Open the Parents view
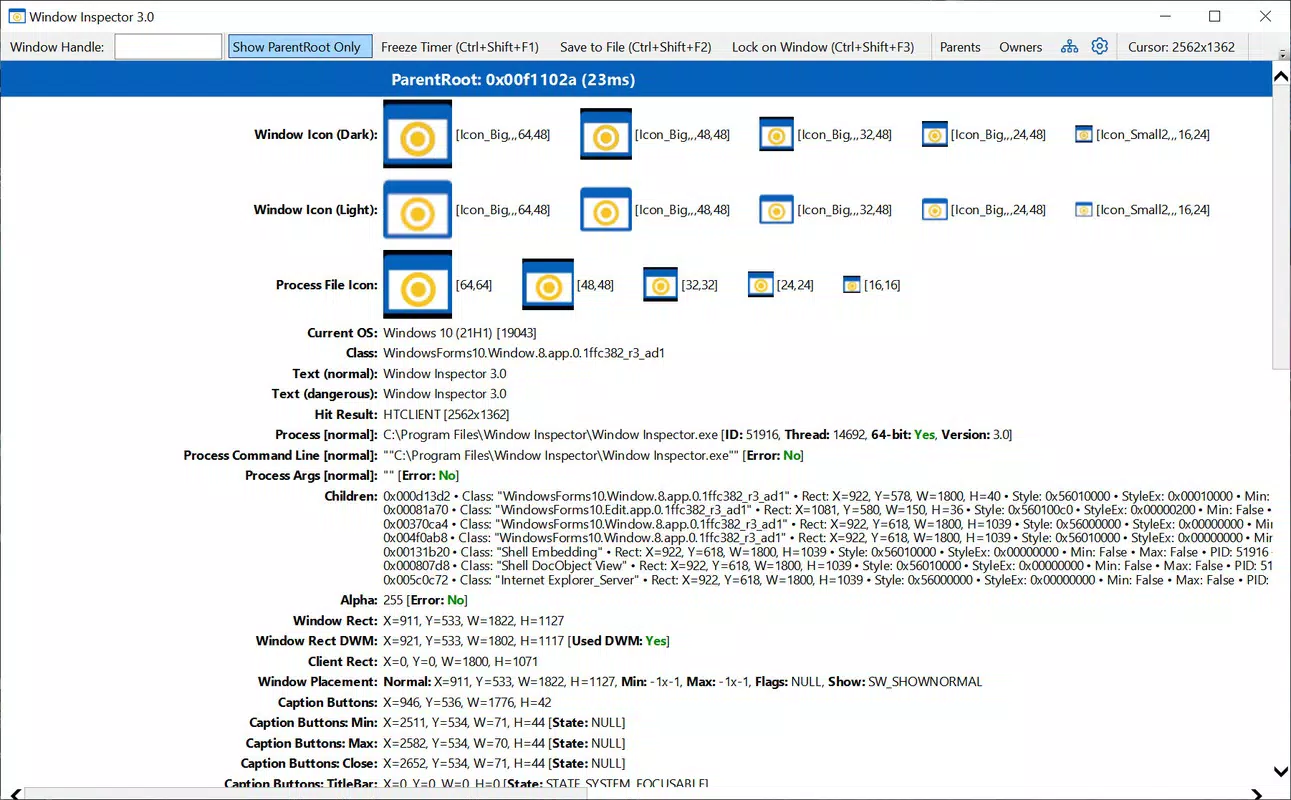 [x=960, y=47]
